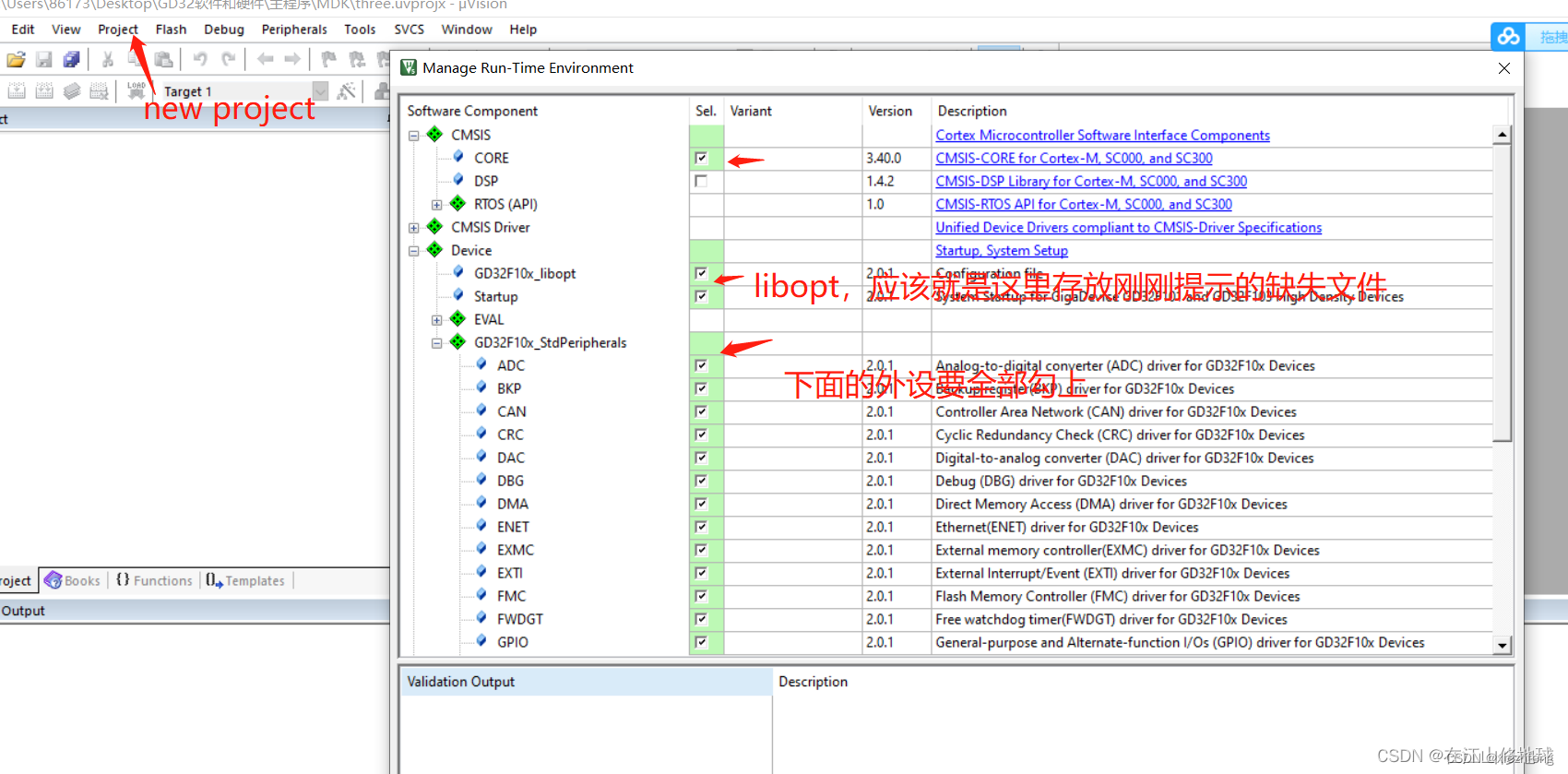
Task: Open the Peripherals menu
Action: [294, 30]
